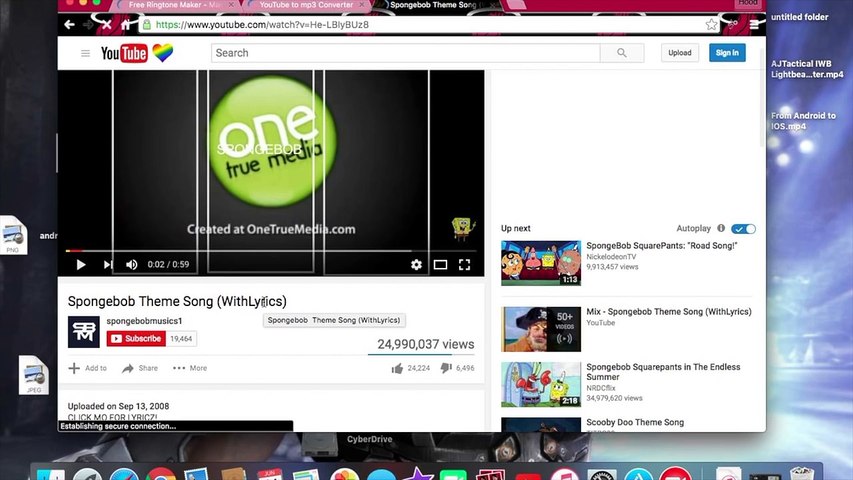The height and width of the screenshot is (480, 853).
Task: Stop loading with the X button
Action: (107, 24)
